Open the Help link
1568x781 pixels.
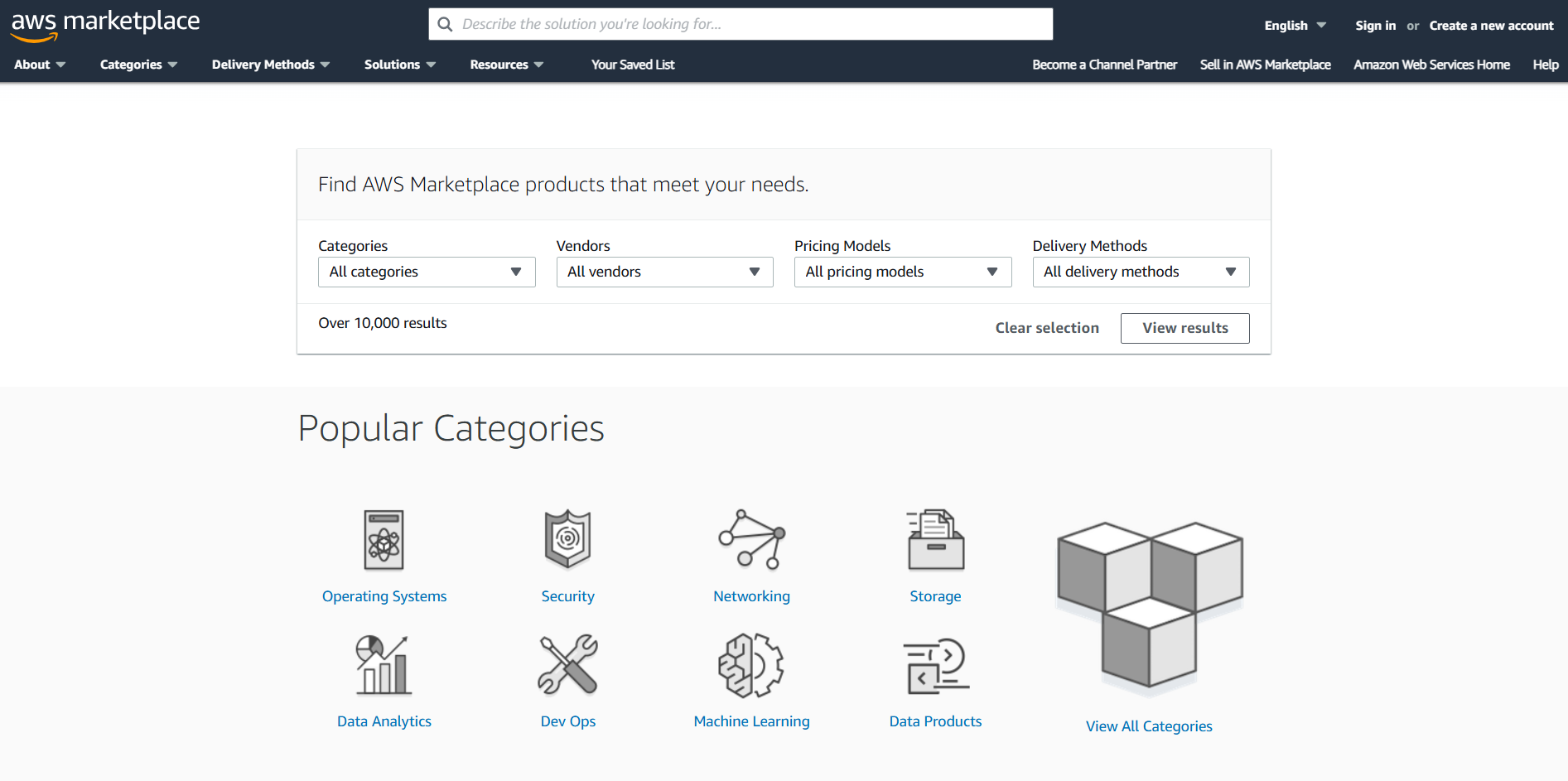(1546, 65)
